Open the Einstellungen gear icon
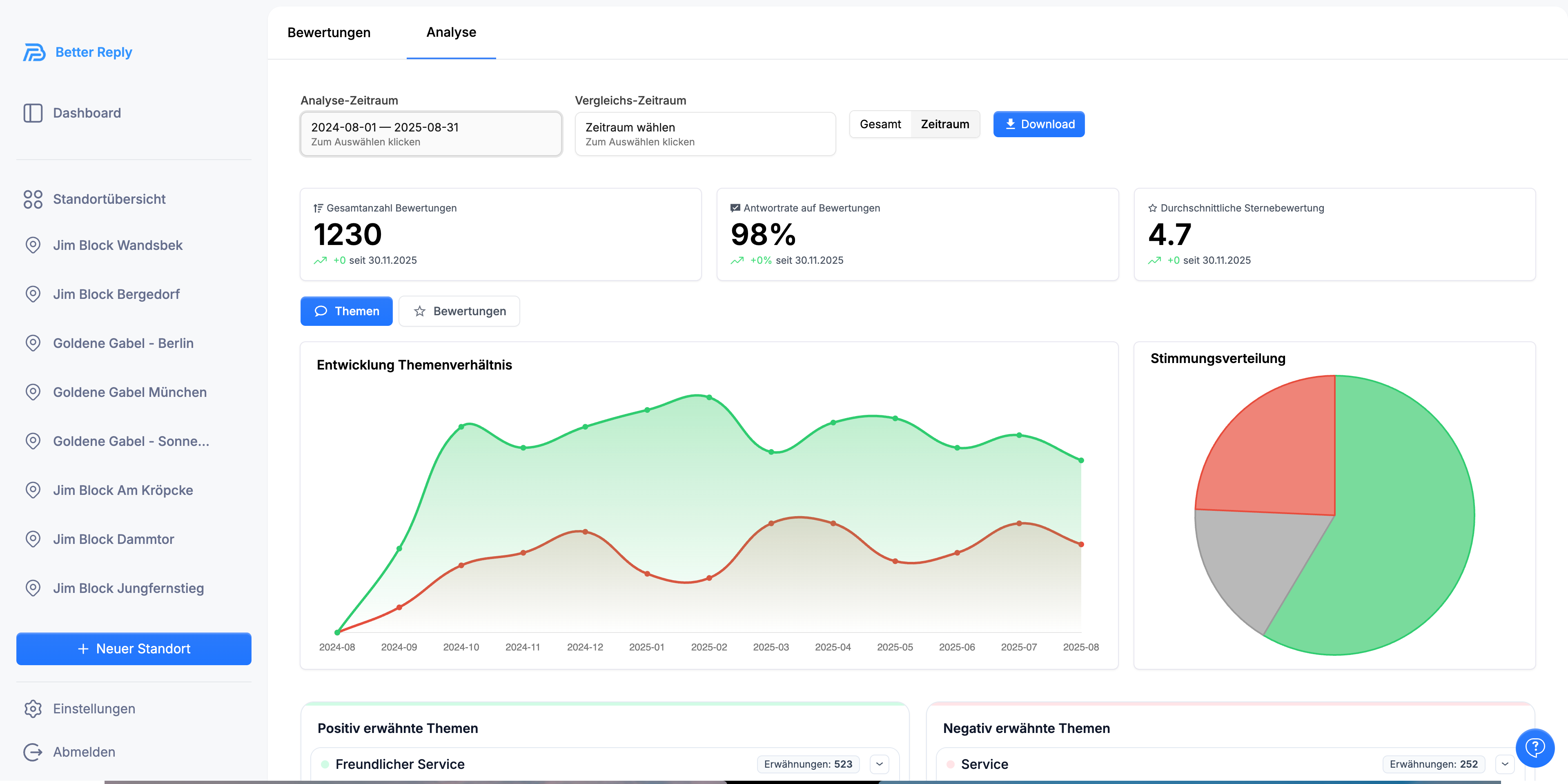 point(33,708)
